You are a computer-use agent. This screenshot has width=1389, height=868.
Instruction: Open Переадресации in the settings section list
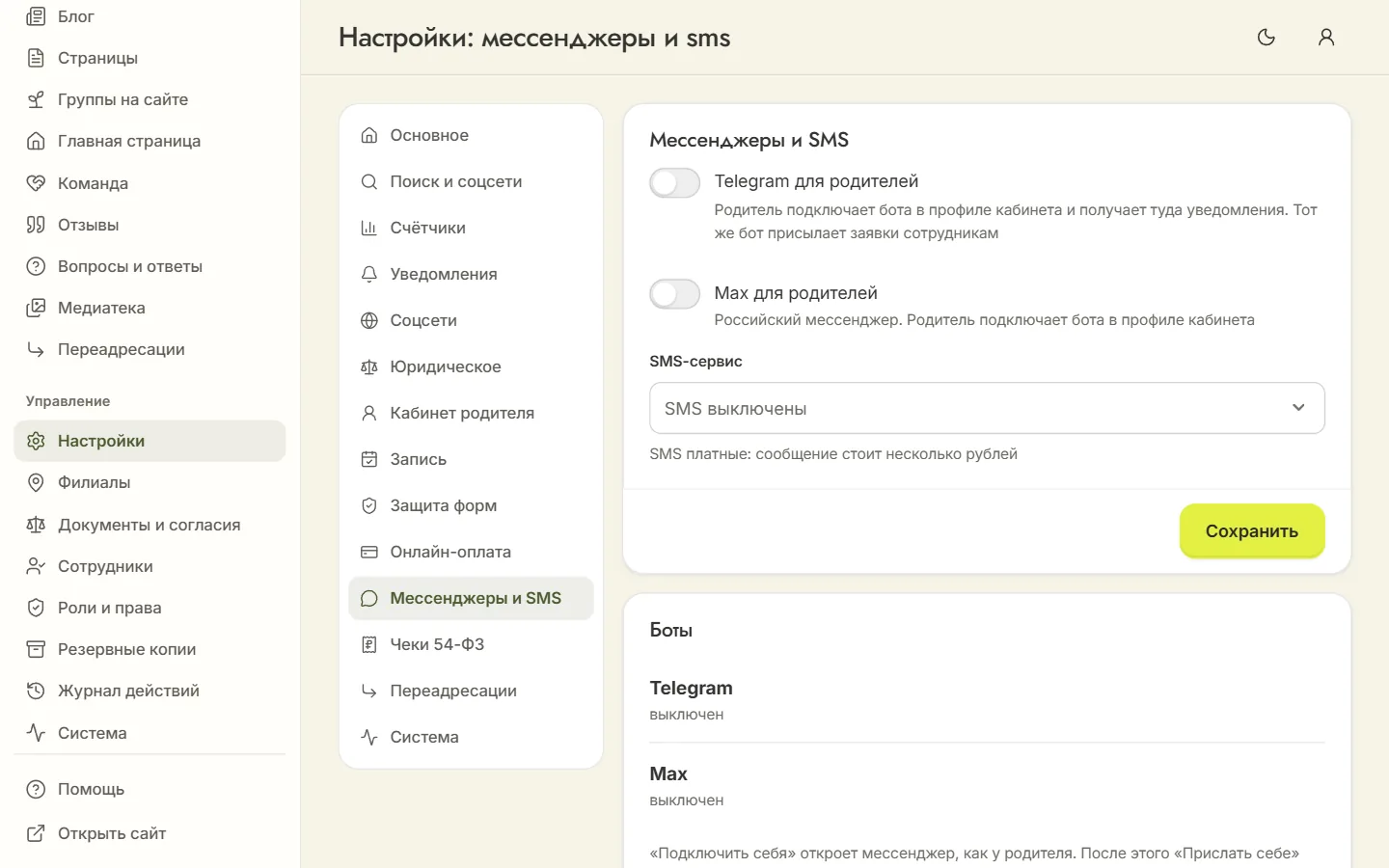(x=471, y=691)
